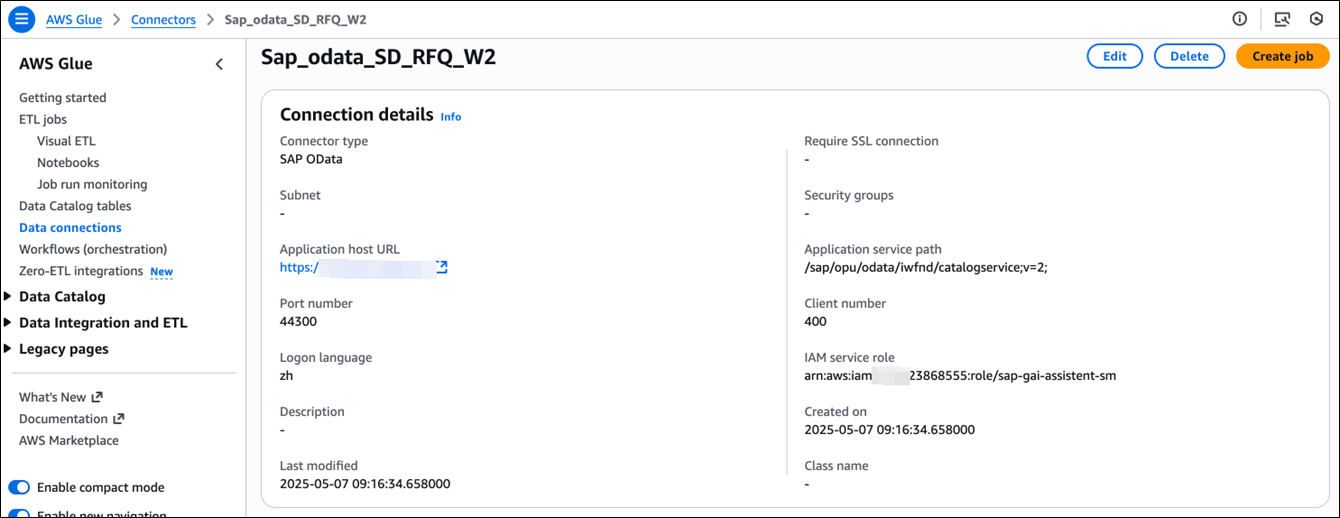Open Job run monitoring page
Screen dimensions: 1340x518
click(x=92, y=184)
